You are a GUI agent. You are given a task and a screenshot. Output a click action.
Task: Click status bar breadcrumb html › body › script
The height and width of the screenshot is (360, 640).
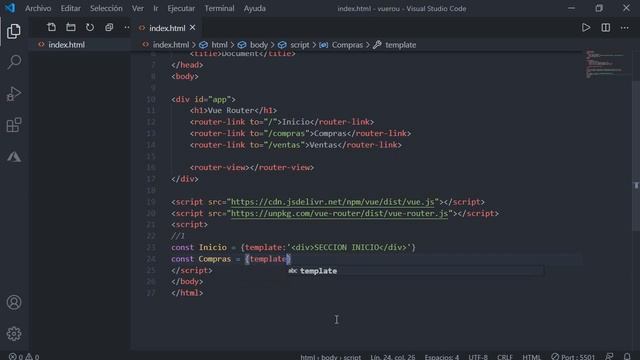(331, 357)
